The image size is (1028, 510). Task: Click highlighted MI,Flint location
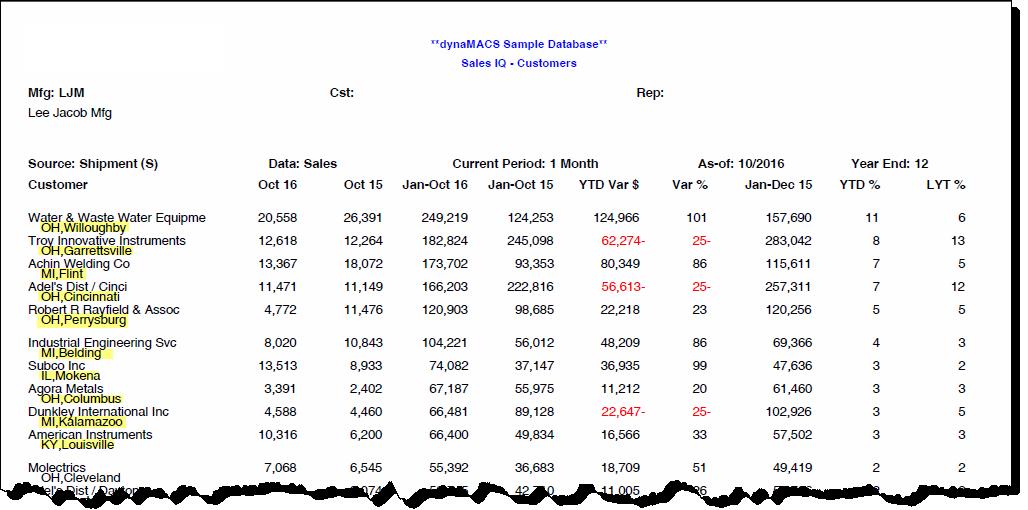click(63, 274)
